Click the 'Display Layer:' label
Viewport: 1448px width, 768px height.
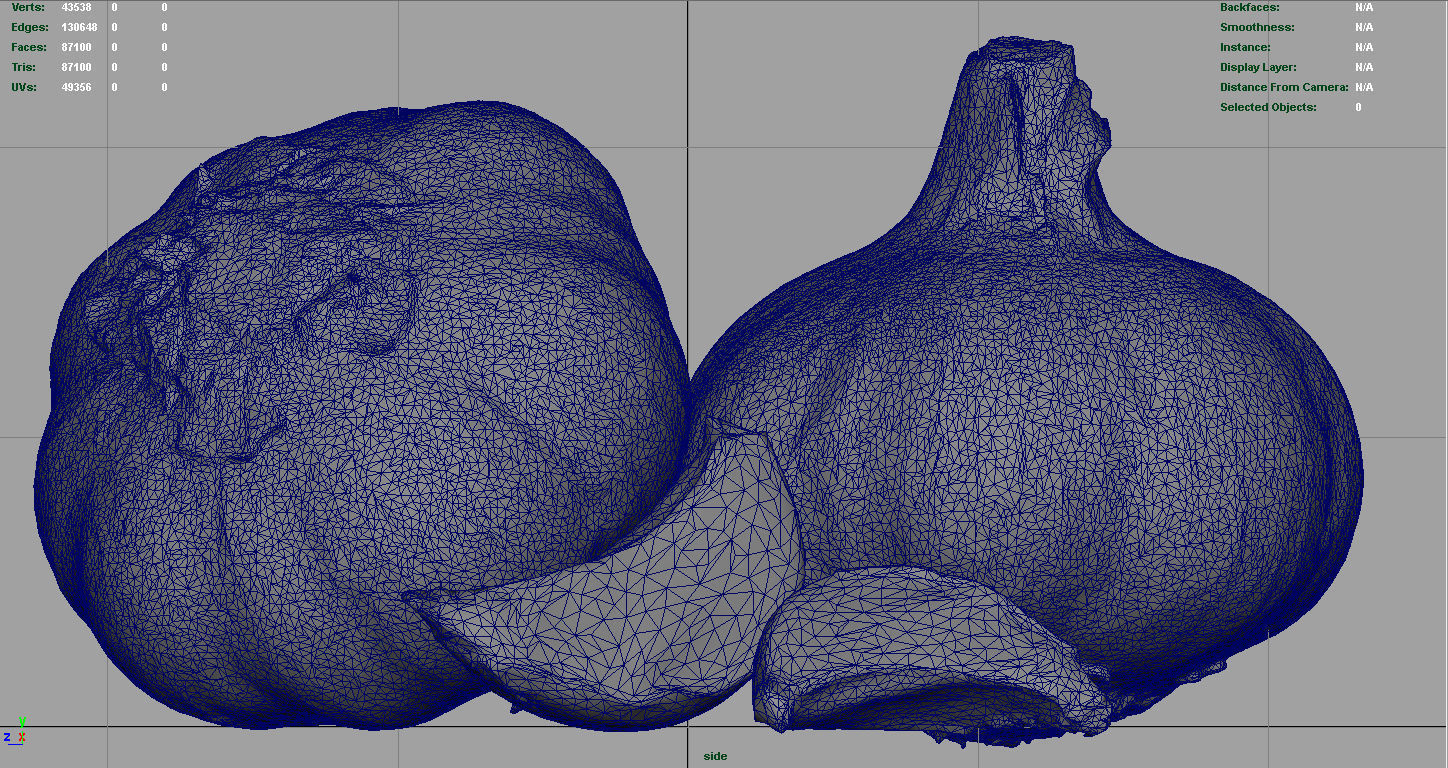pyautogui.click(x=1258, y=67)
